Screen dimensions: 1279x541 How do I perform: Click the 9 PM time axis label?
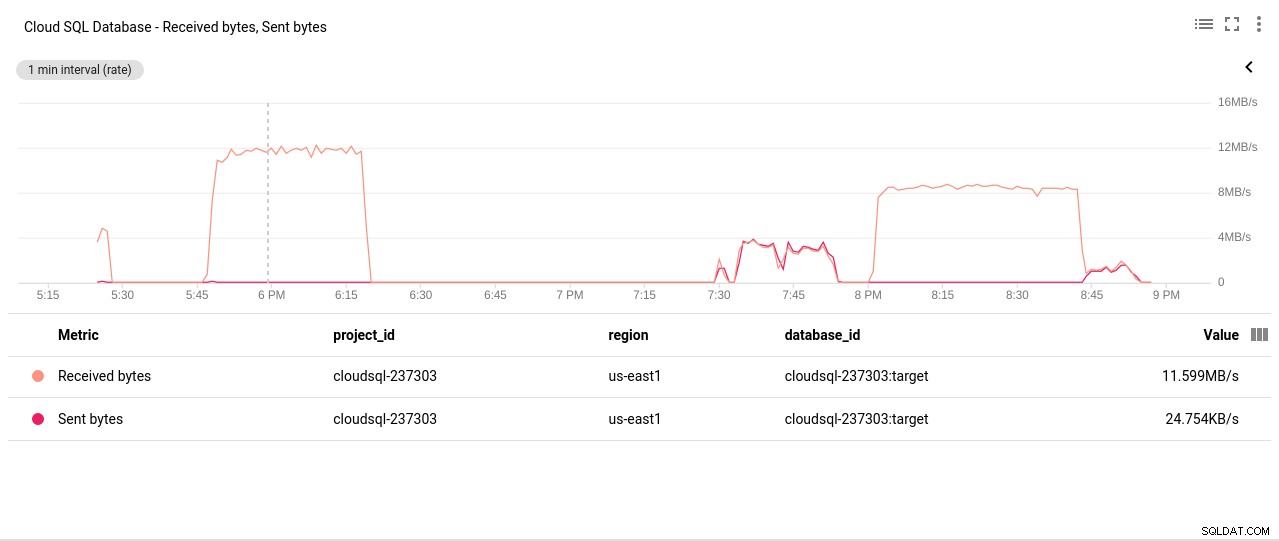[1166, 295]
